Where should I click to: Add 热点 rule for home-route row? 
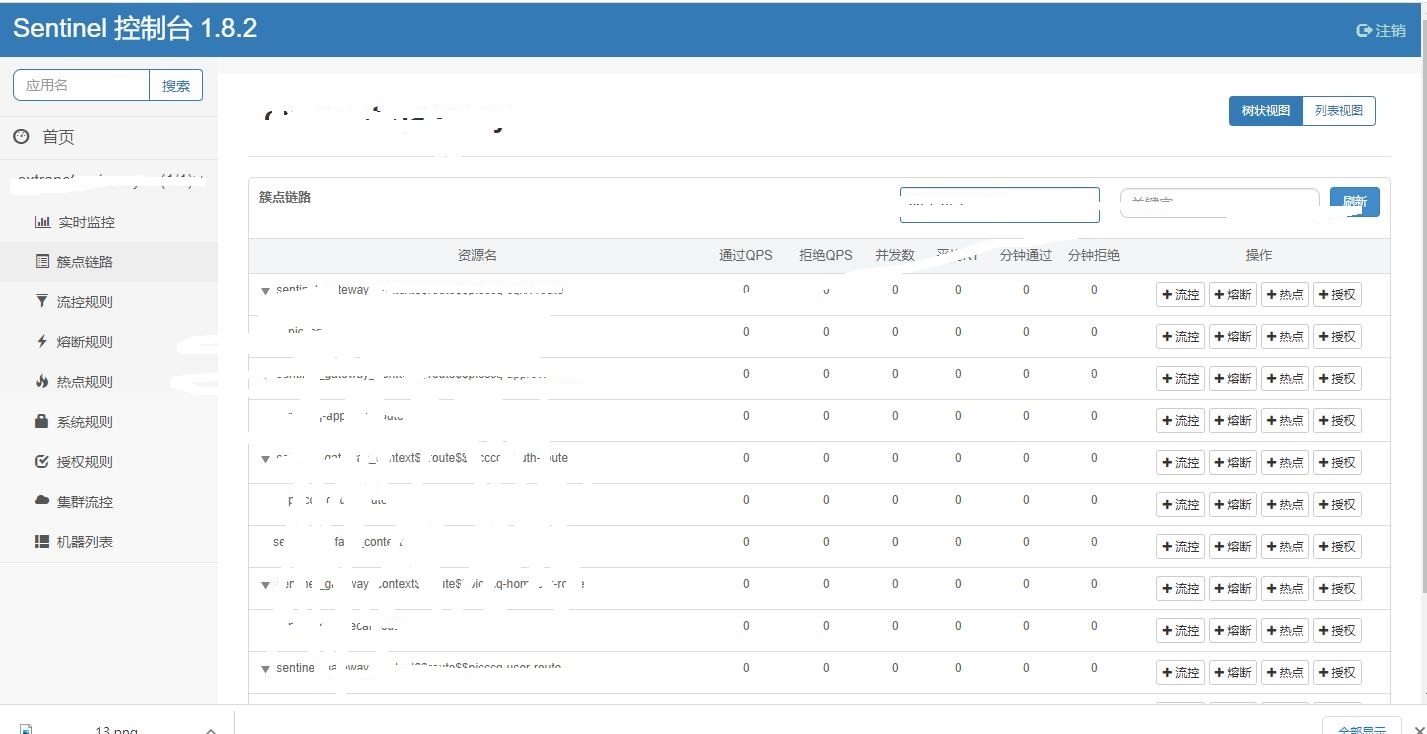point(1285,588)
